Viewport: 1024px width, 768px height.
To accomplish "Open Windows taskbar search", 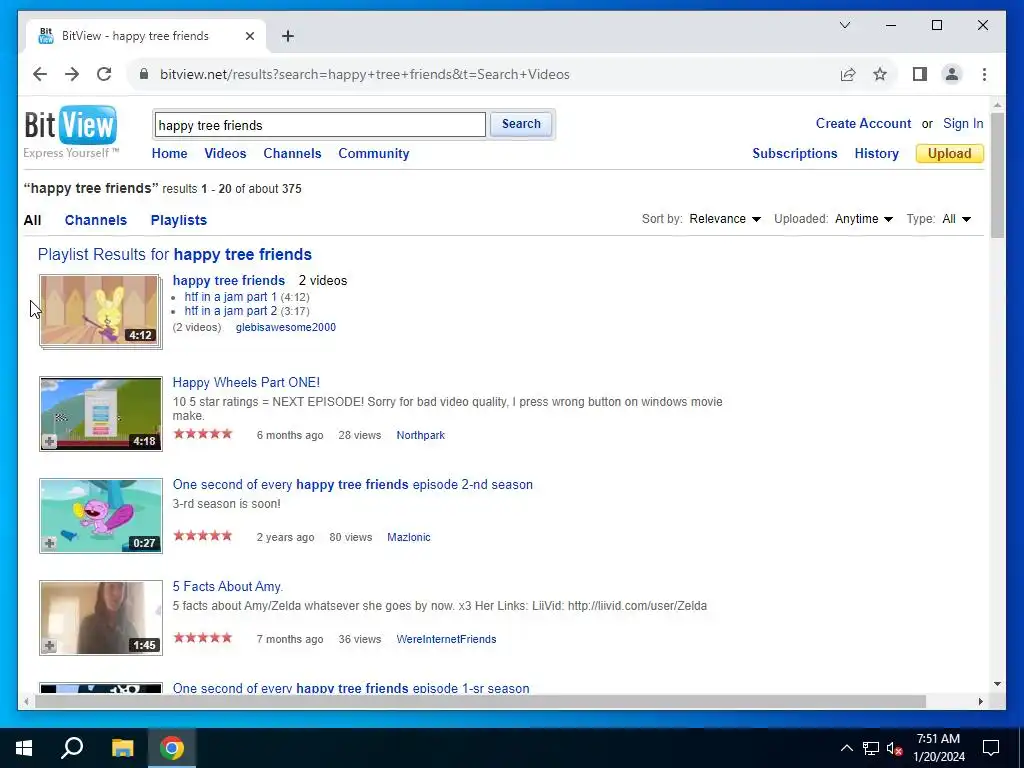I will [x=72, y=748].
